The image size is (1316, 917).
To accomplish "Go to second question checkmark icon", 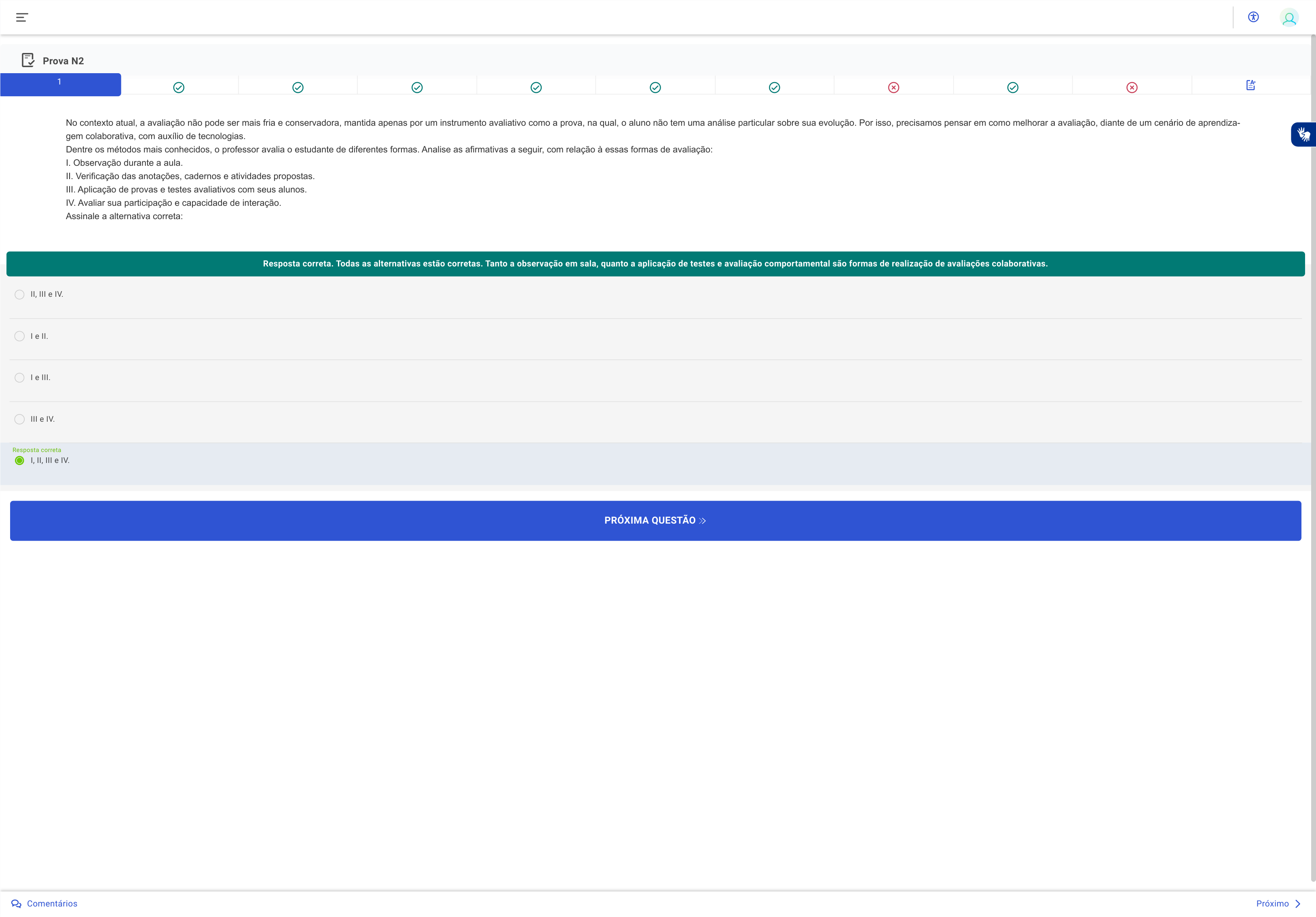I will tap(179, 88).
